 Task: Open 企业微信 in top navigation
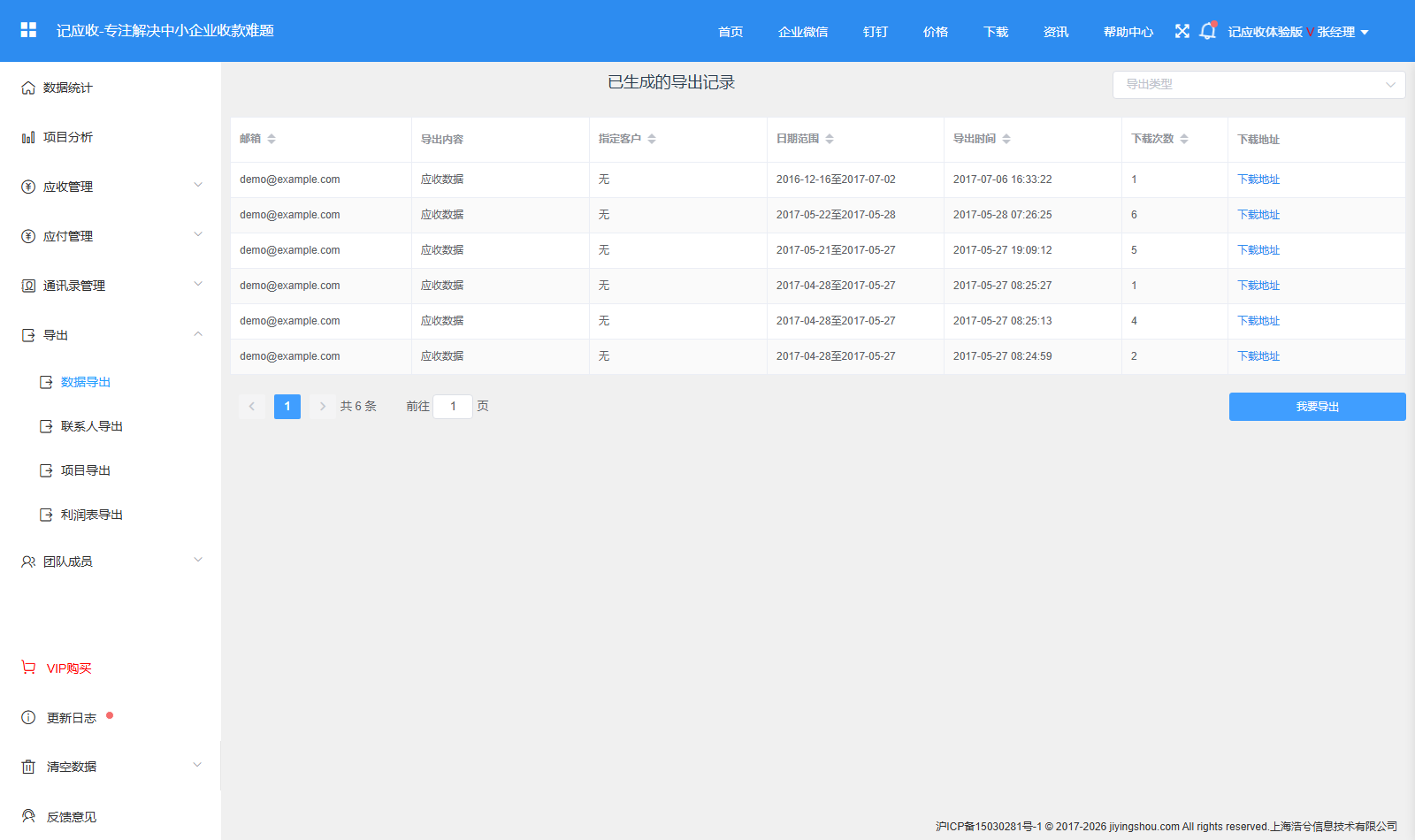coord(803,32)
